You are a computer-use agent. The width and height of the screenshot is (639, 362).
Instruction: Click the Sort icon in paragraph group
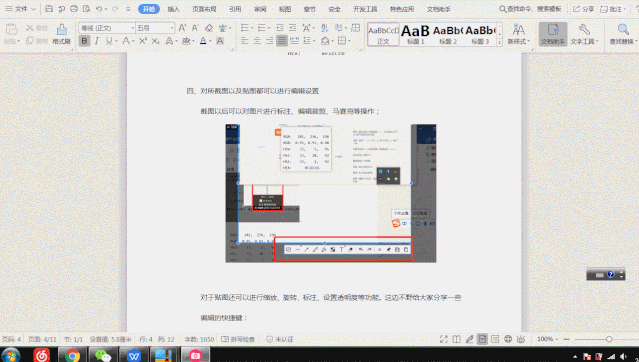click(324, 28)
